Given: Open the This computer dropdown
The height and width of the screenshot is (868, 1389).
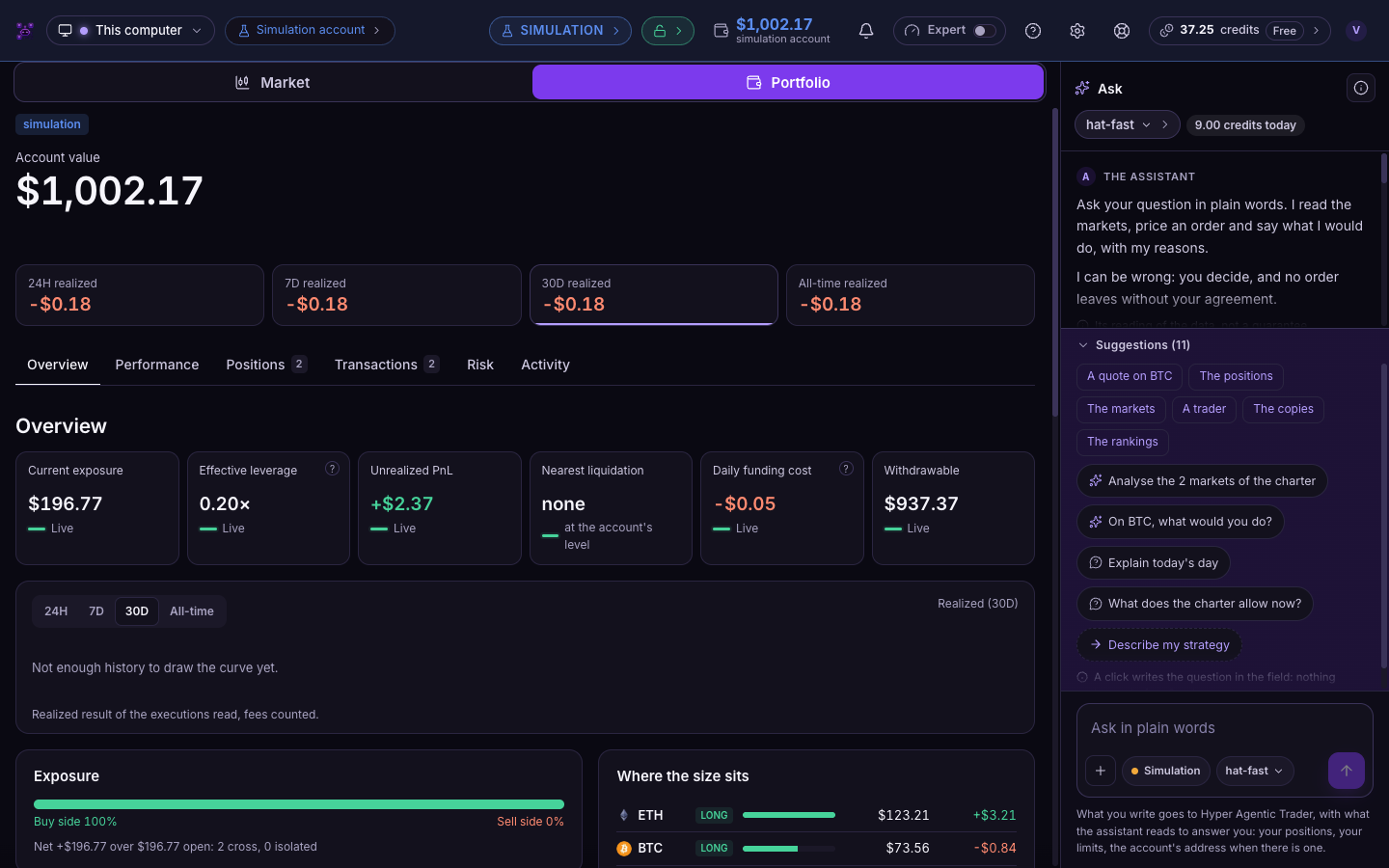Looking at the screenshot, I should [130, 31].
